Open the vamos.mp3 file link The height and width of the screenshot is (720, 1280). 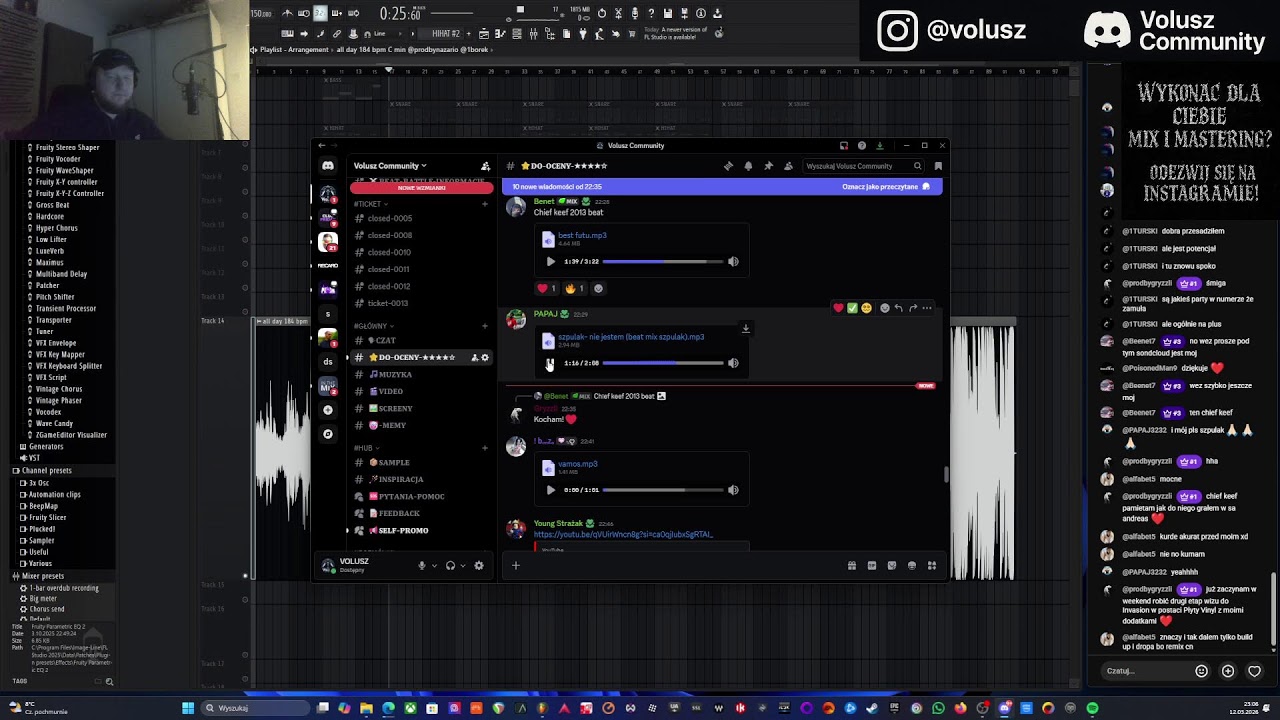pyautogui.click(x=578, y=464)
